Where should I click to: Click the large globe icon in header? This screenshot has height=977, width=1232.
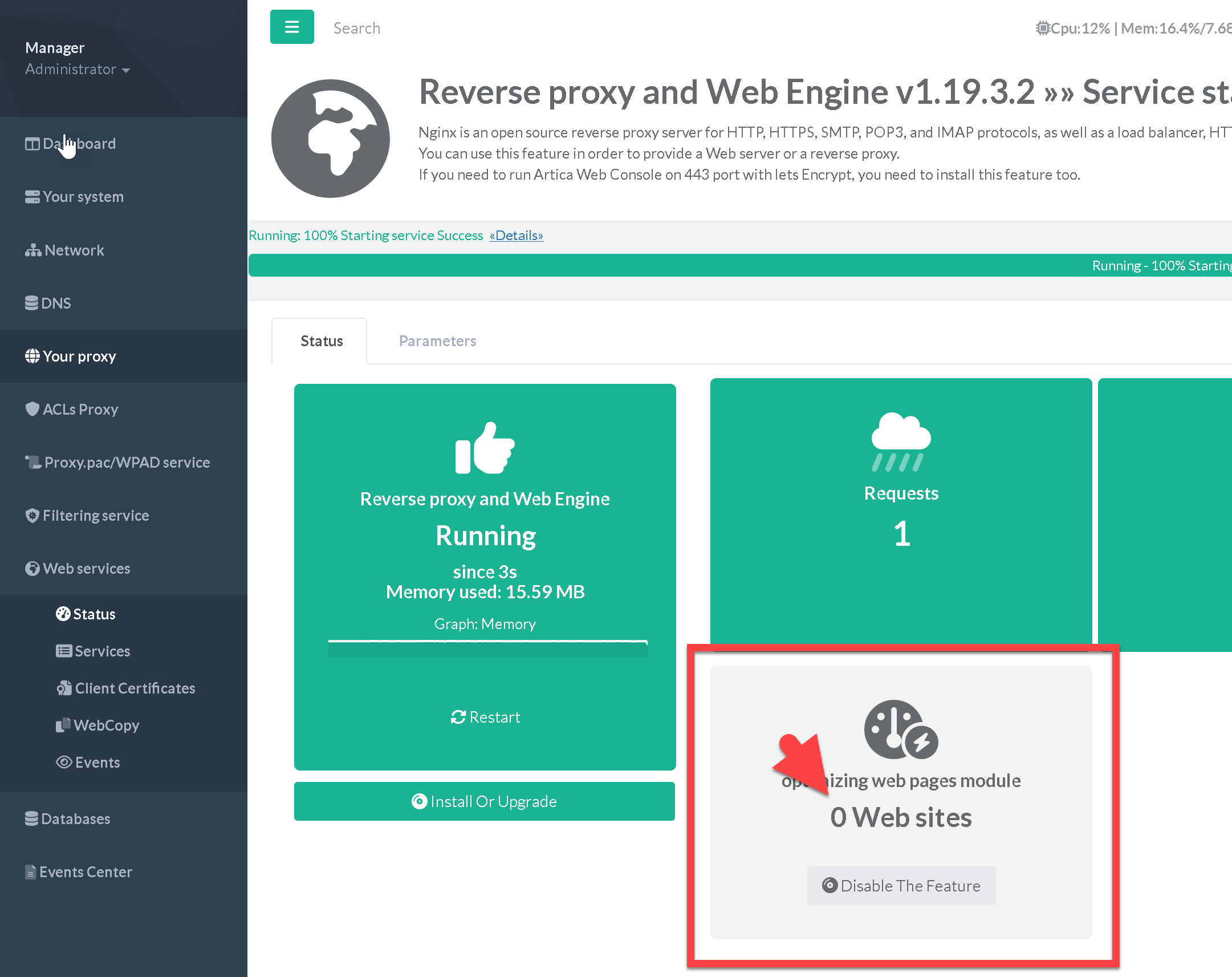330,139
